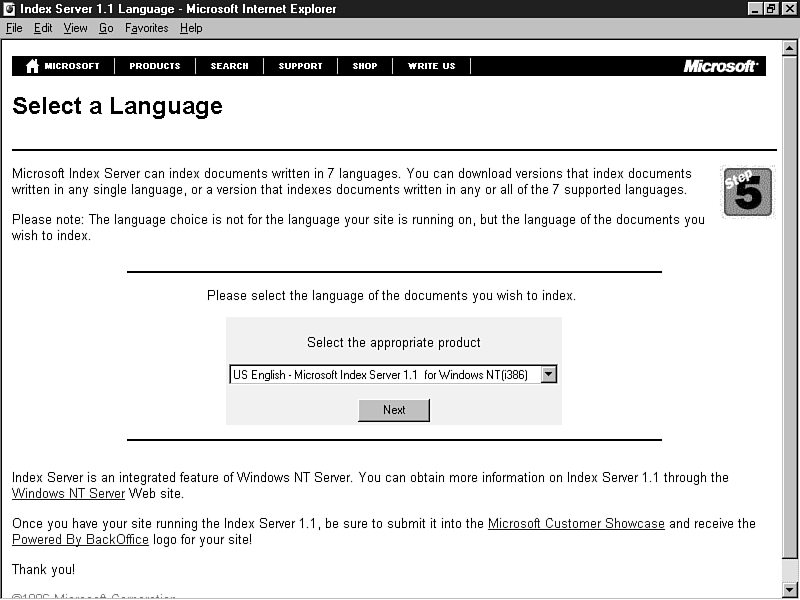Visit Support in the navigation bar
The width and height of the screenshot is (800, 600).
[300, 66]
